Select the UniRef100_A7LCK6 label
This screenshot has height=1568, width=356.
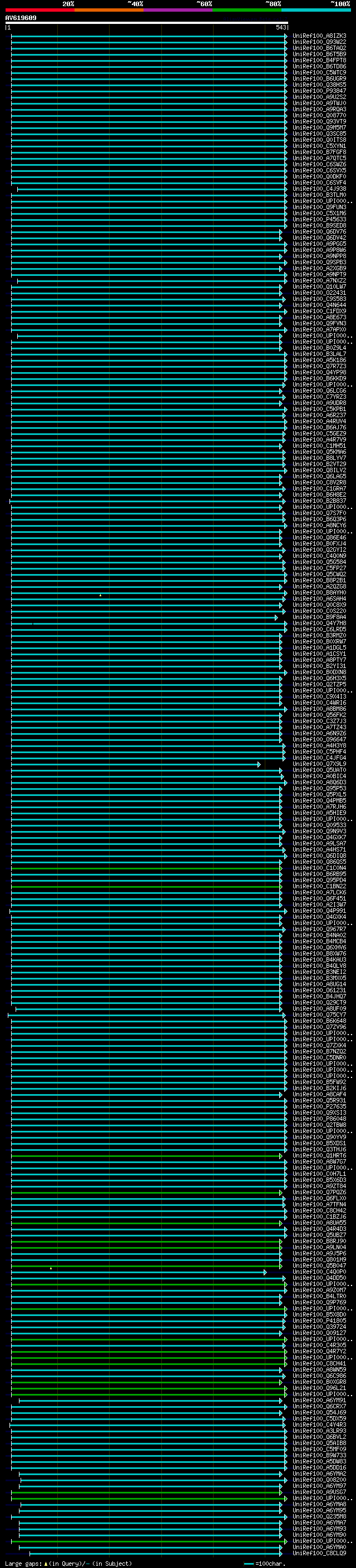point(319,892)
